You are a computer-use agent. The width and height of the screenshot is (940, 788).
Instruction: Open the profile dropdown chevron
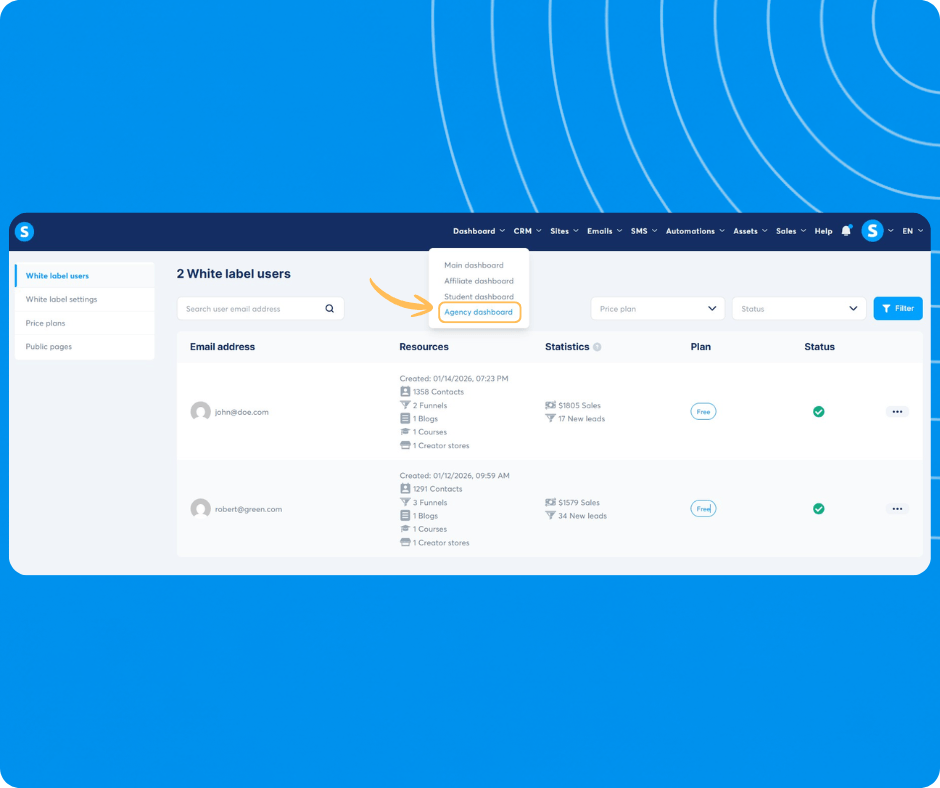891,231
